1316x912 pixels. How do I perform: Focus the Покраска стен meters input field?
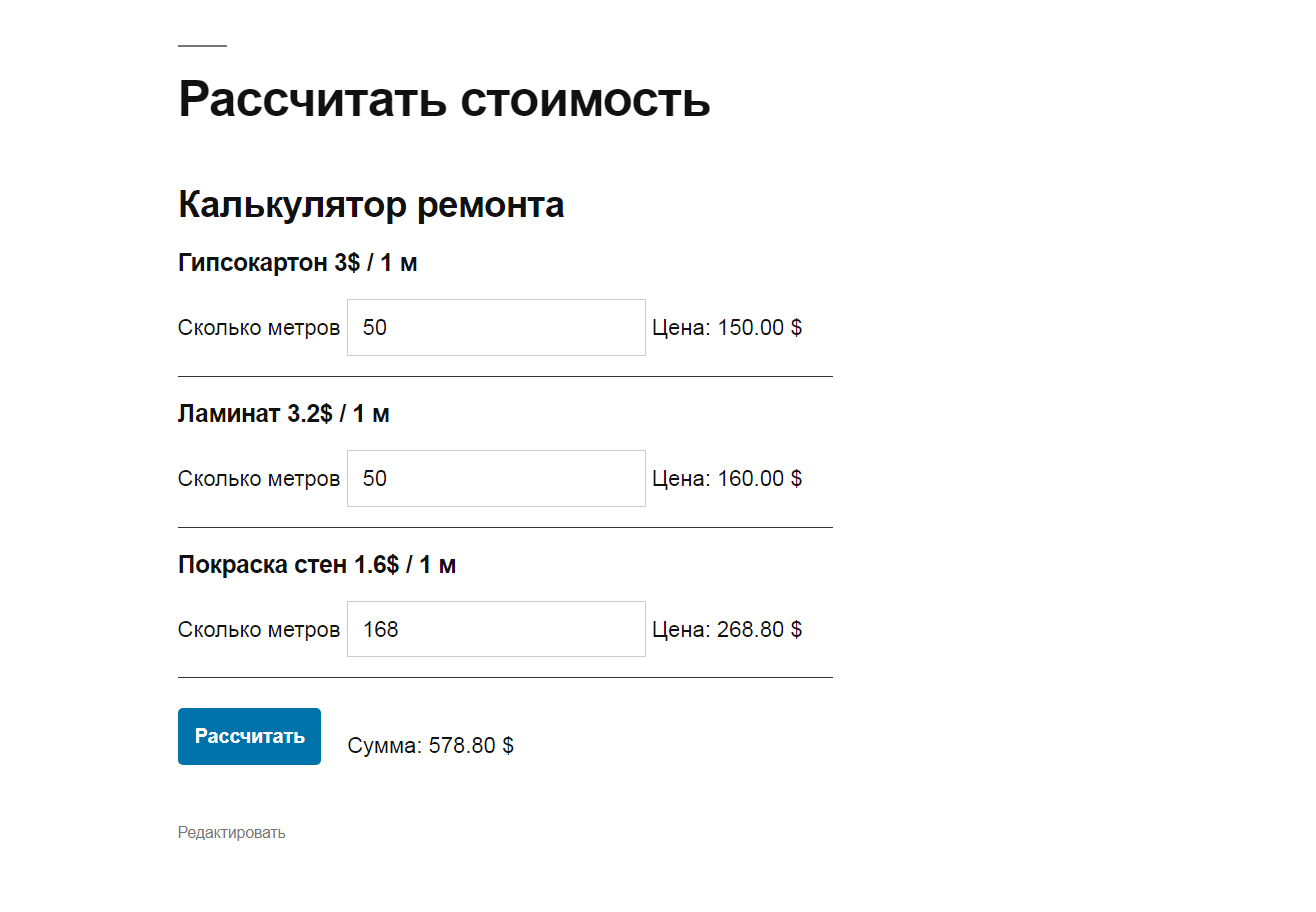tap(496, 629)
